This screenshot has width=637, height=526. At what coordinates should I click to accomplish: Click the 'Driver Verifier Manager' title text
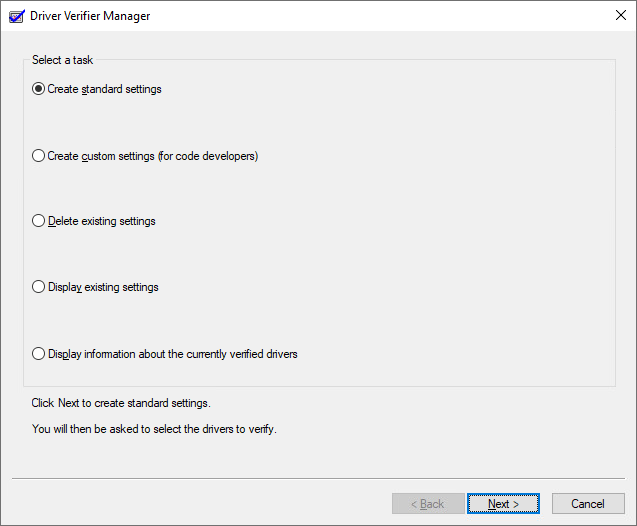click(90, 16)
